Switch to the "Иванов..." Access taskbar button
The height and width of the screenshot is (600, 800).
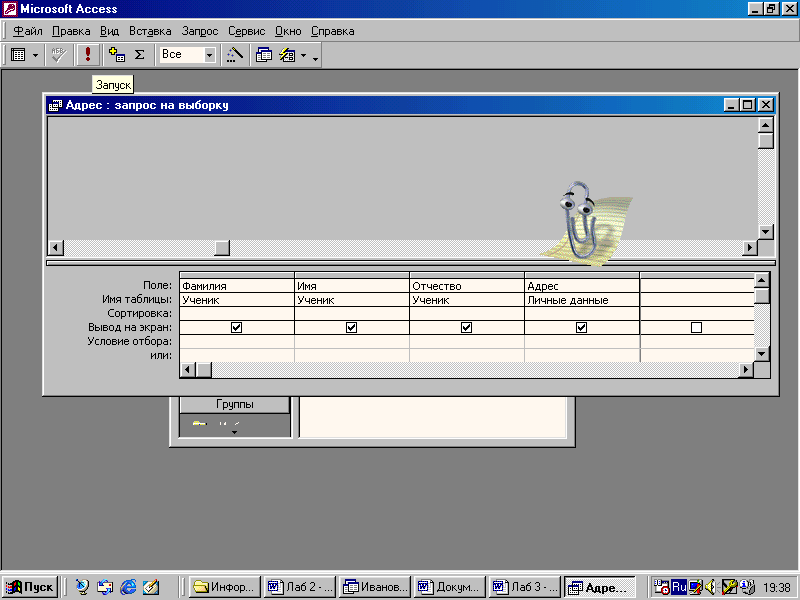376,587
